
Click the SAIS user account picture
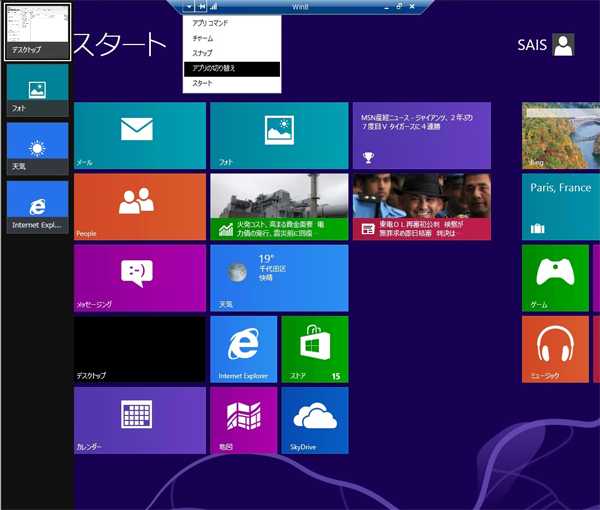tap(563, 45)
